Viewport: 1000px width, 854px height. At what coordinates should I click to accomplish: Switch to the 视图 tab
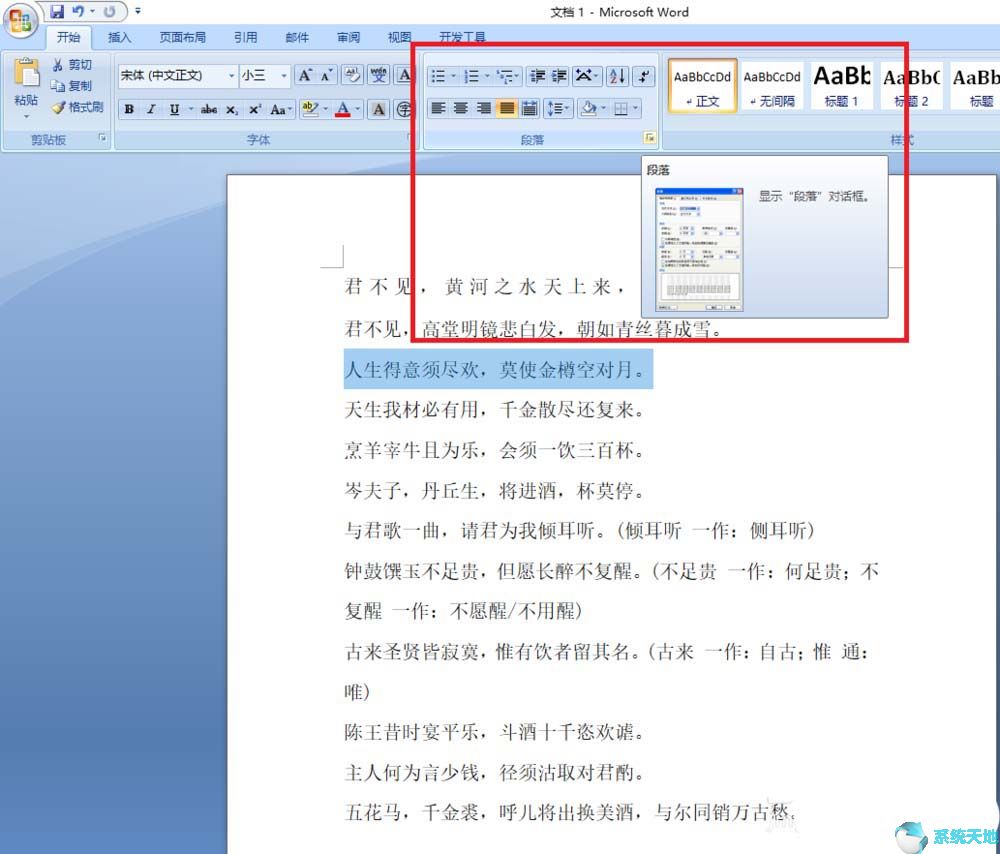399,37
